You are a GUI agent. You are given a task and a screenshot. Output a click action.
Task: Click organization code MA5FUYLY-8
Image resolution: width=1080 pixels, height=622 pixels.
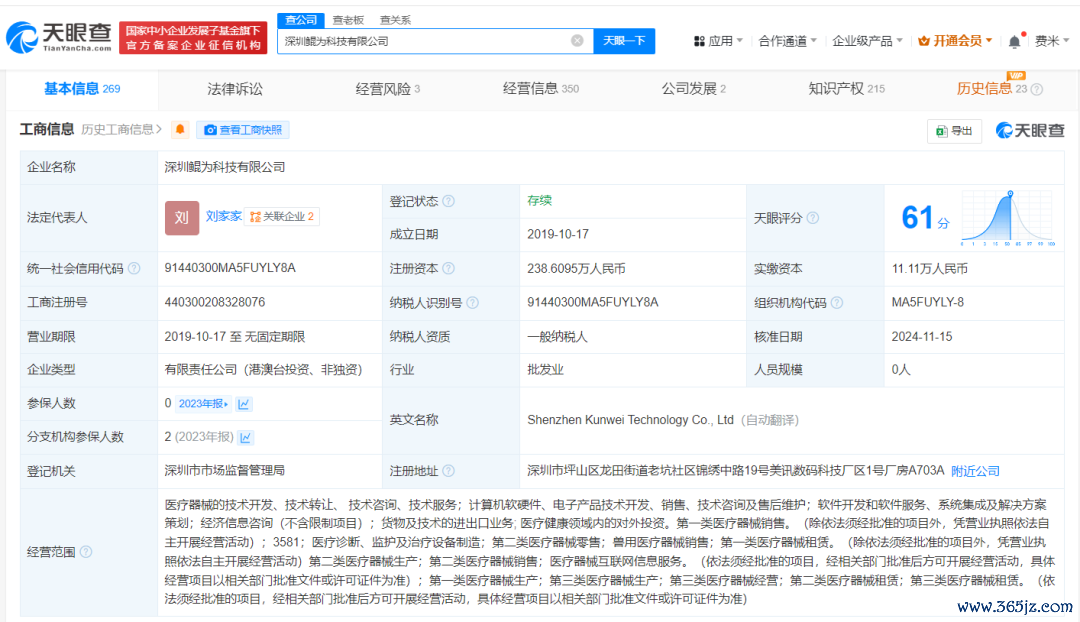(928, 302)
